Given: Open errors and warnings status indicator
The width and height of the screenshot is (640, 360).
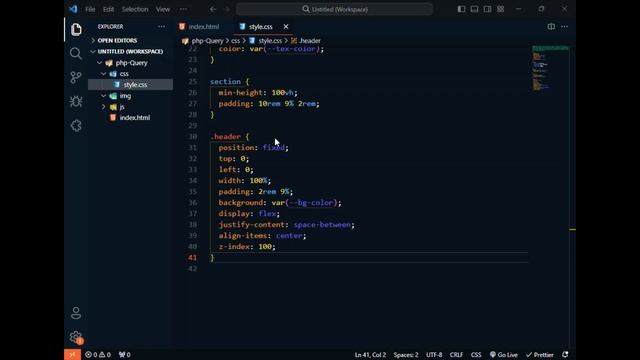Looking at the screenshot, I should tap(98, 355).
